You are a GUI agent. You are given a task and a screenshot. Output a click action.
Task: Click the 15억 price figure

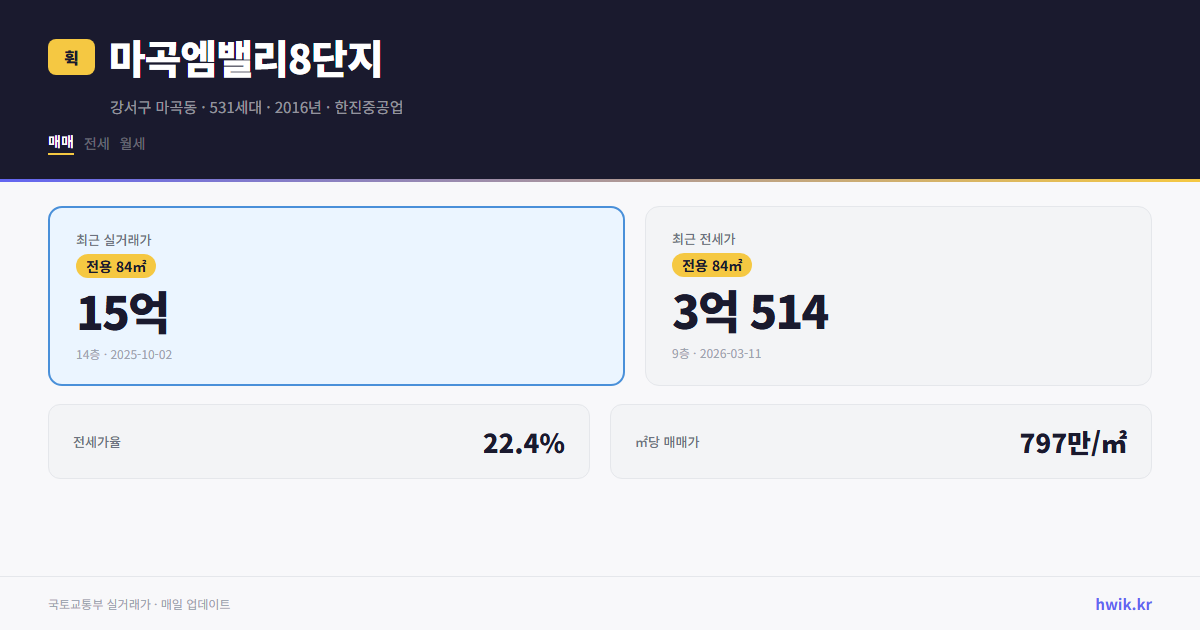123,312
